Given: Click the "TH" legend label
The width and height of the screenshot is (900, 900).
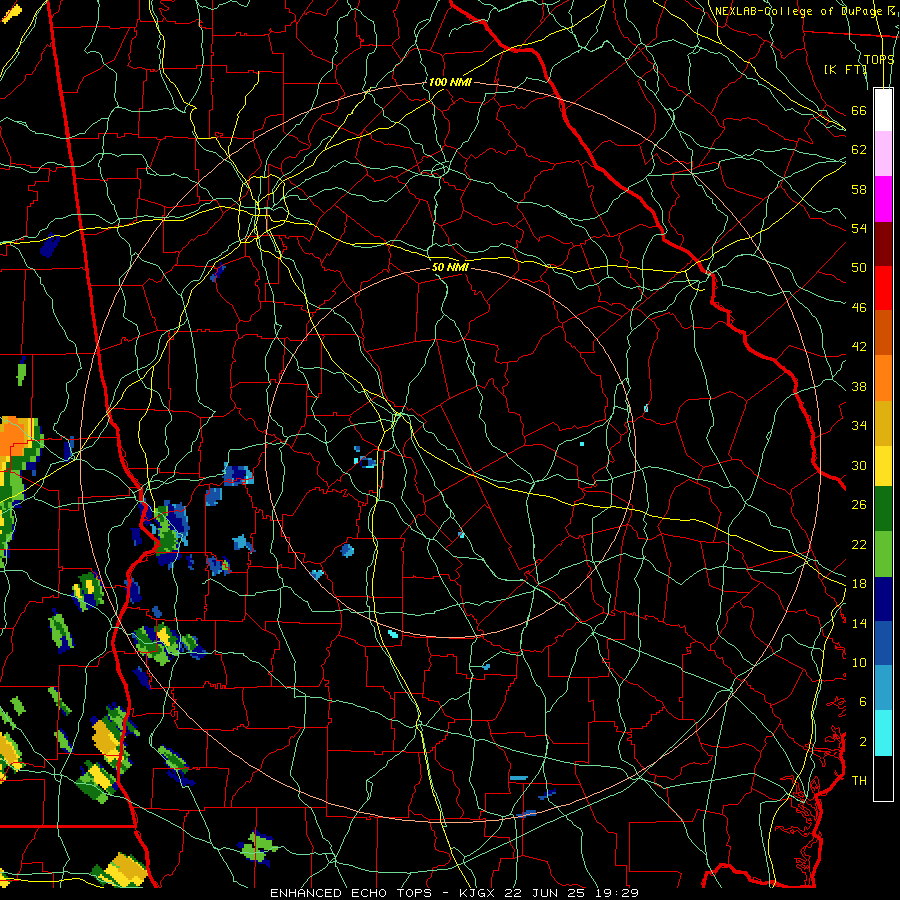Looking at the screenshot, I should click(x=859, y=781).
